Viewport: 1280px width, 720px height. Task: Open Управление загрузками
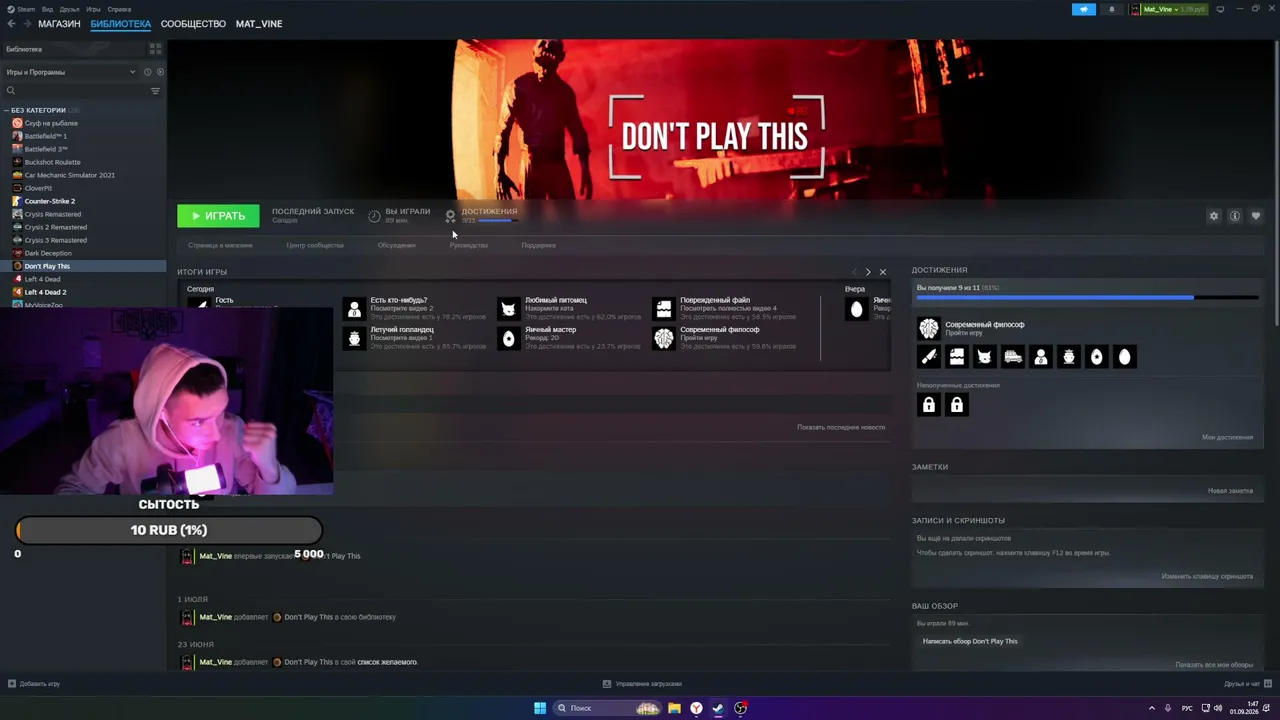pyautogui.click(x=642, y=684)
